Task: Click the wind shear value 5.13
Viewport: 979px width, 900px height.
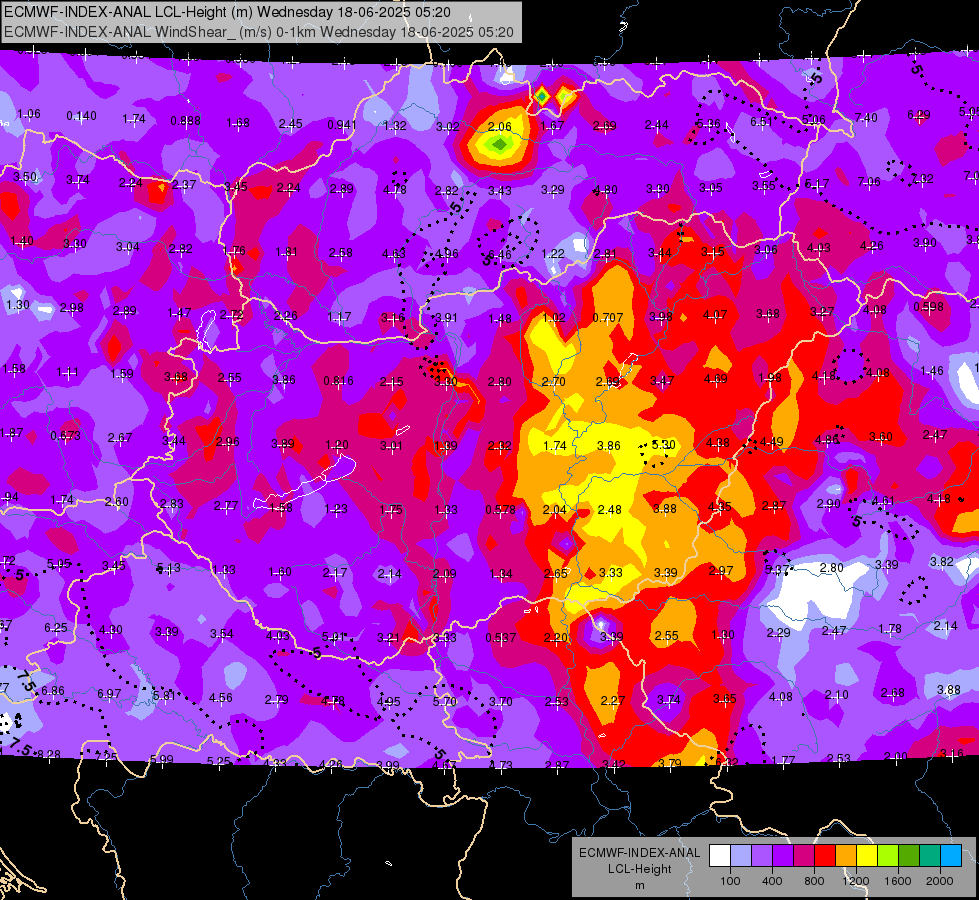Action: [169, 568]
